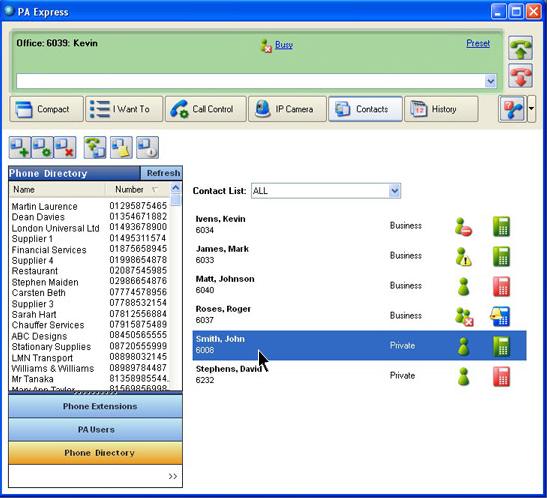Click the Refresh button in Phone Directory

click(x=163, y=173)
